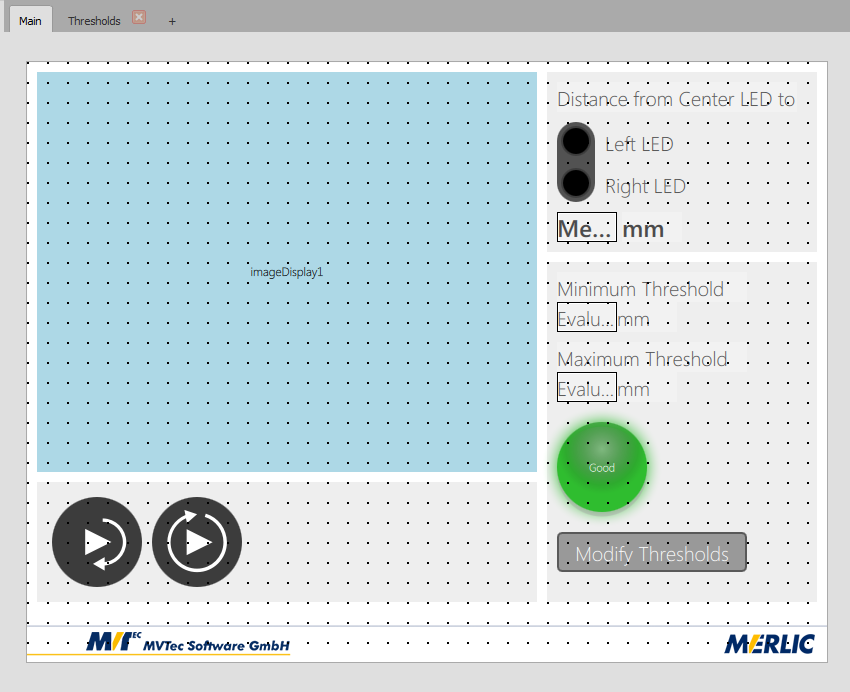Close the Thresholds tab
The width and height of the screenshot is (850, 692).
tap(139, 18)
